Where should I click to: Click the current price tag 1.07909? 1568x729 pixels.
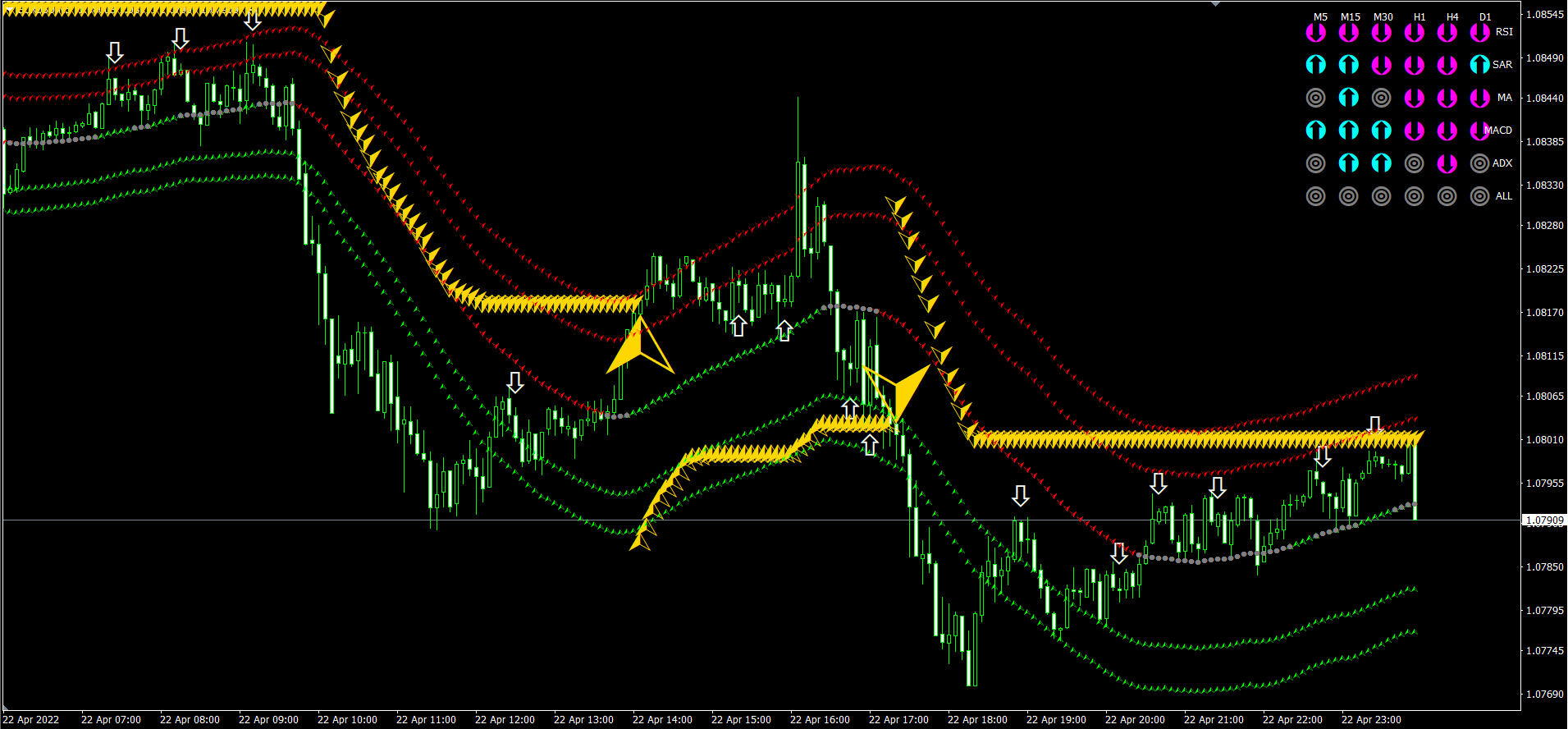(1544, 520)
